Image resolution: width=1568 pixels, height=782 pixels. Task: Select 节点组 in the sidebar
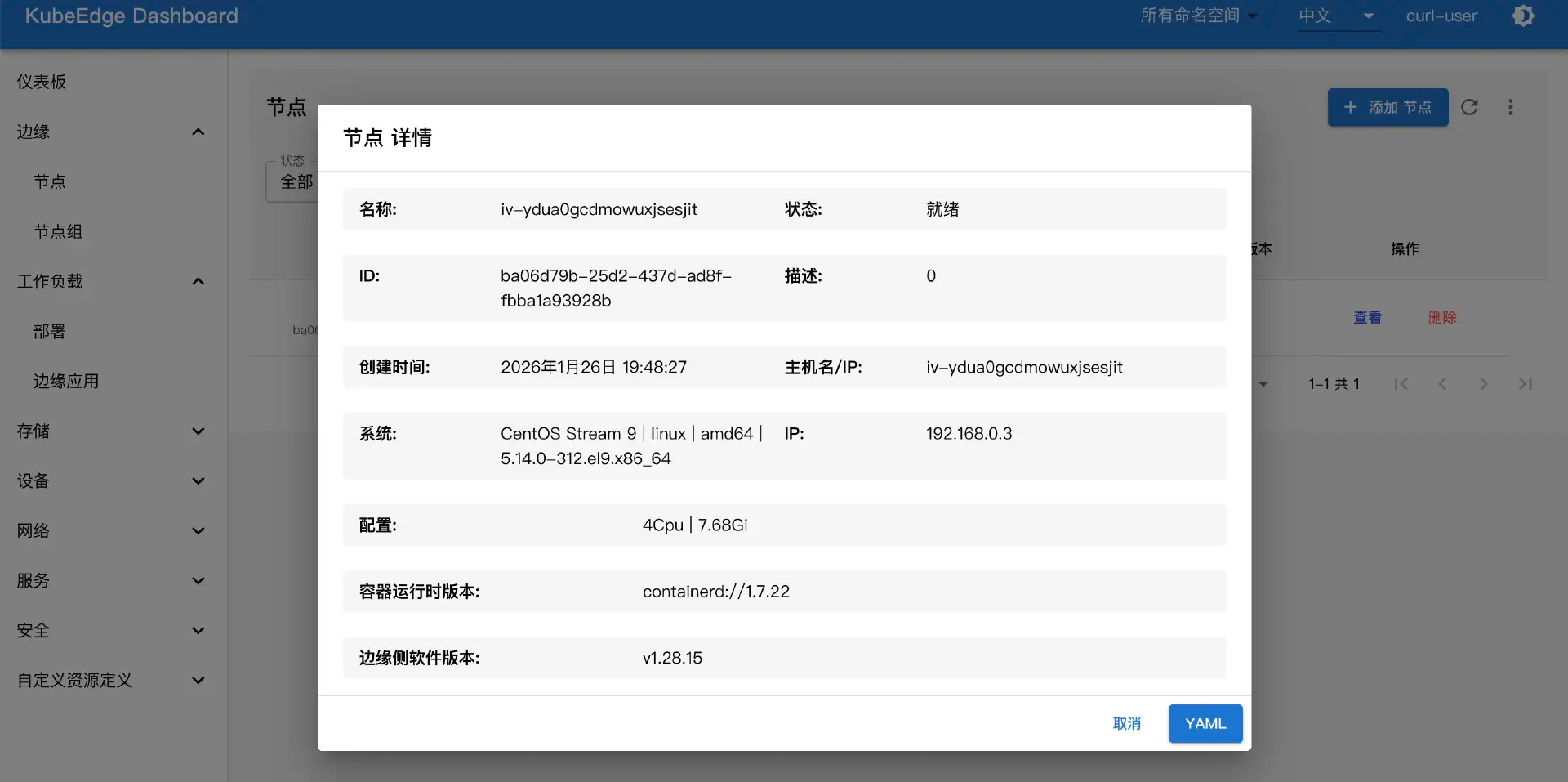coord(58,231)
